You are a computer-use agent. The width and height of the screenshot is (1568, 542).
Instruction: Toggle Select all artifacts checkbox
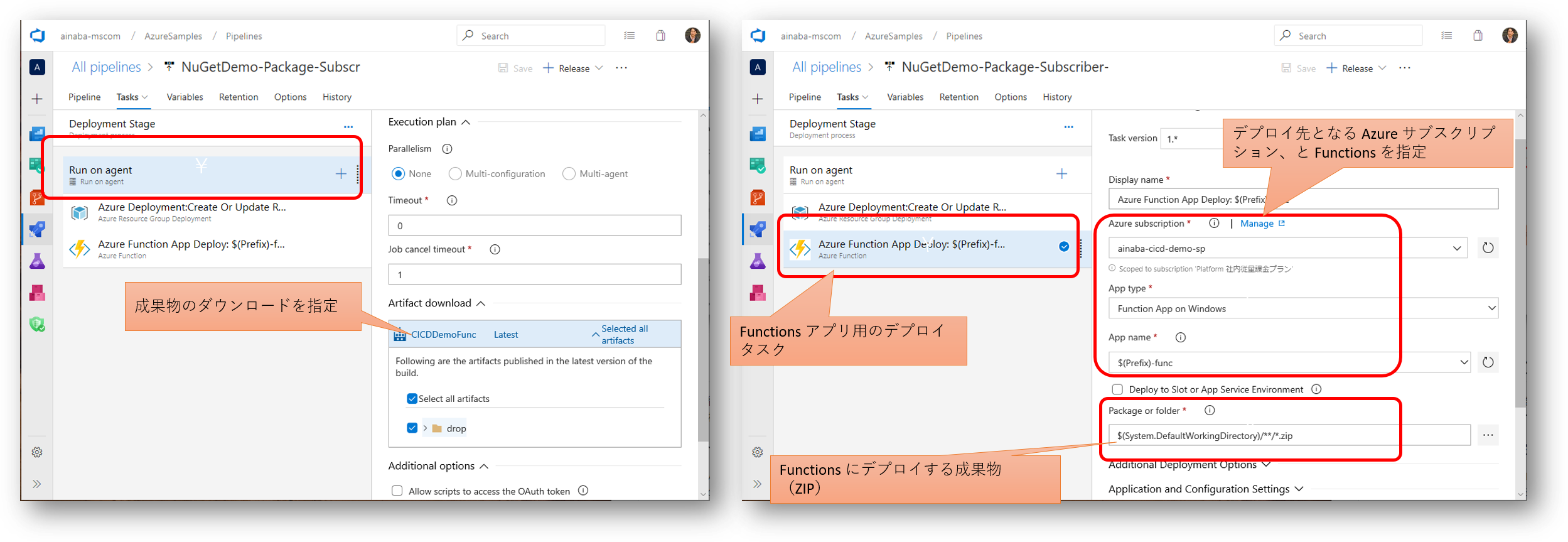tap(412, 399)
